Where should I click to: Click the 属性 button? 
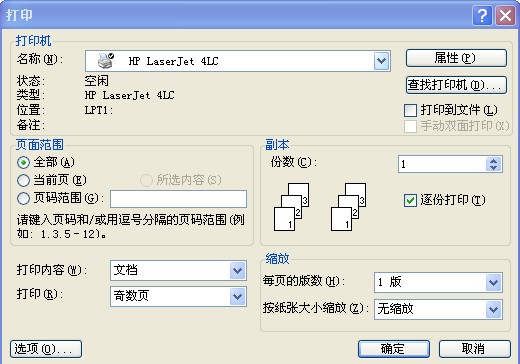[x=456, y=58]
